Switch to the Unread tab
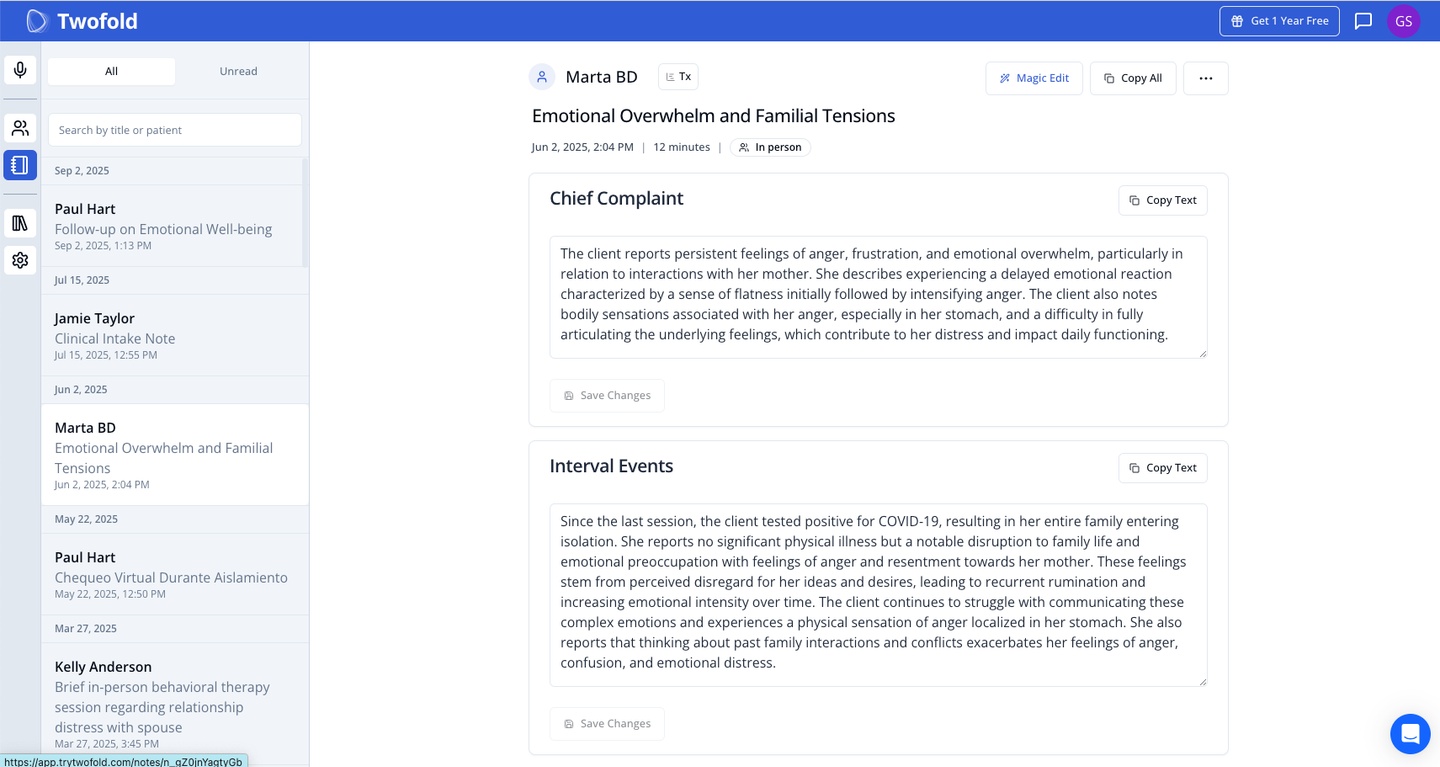The height and width of the screenshot is (767, 1440). [x=238, y=71]
